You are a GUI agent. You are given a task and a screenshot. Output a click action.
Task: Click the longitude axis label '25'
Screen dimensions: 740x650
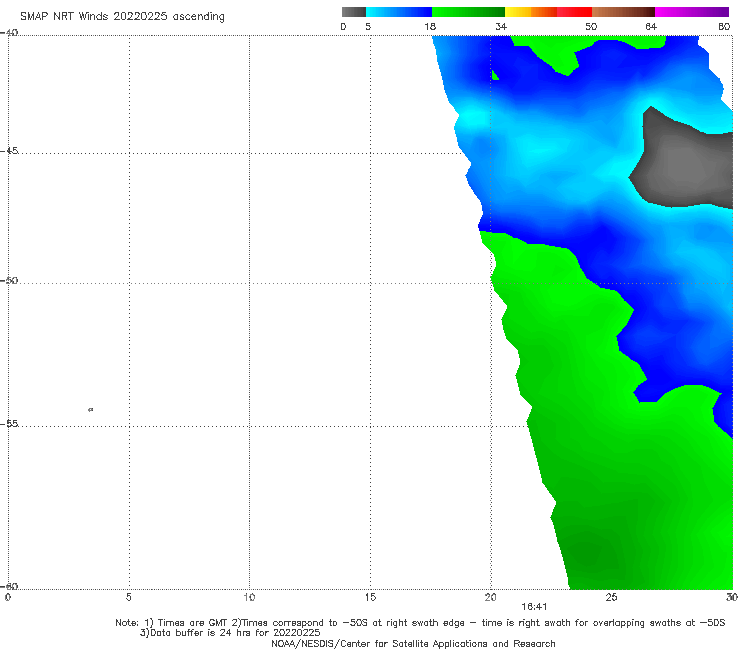(611, 598)
